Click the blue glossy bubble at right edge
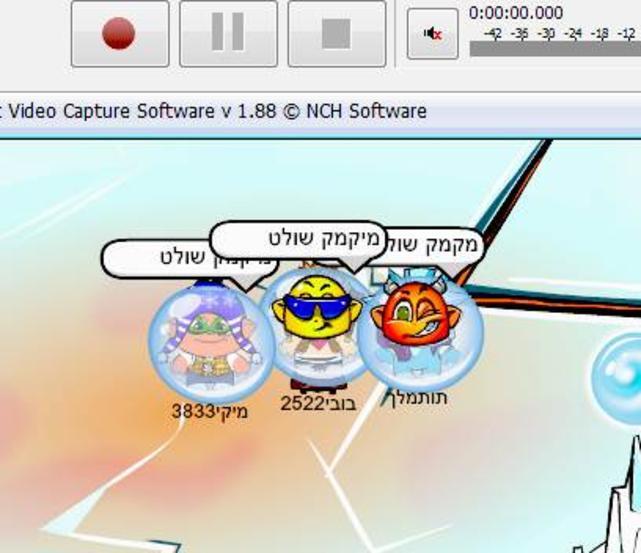This screenshot has width=641, height=553. coord(617,378)
